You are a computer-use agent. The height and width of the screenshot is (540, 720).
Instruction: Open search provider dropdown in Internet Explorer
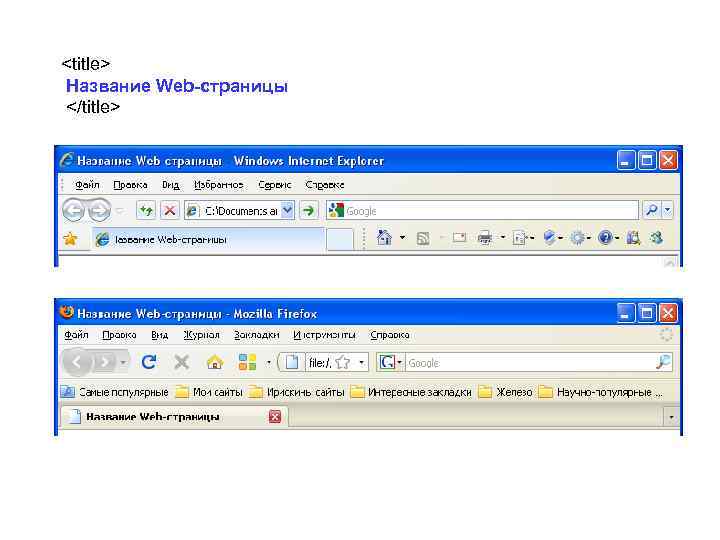point(668,210)
